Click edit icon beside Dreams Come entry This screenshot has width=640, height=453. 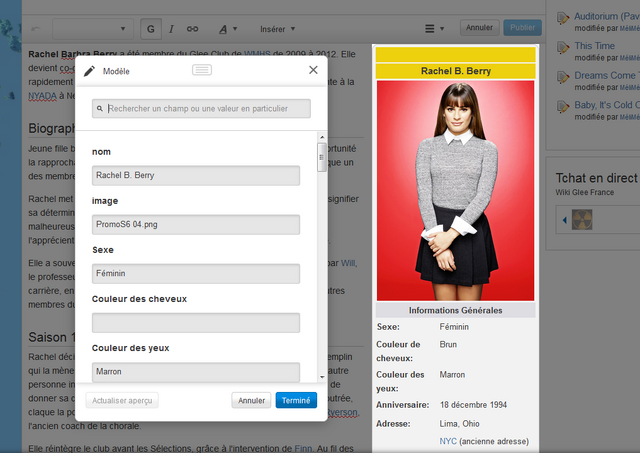click(563, 78)
